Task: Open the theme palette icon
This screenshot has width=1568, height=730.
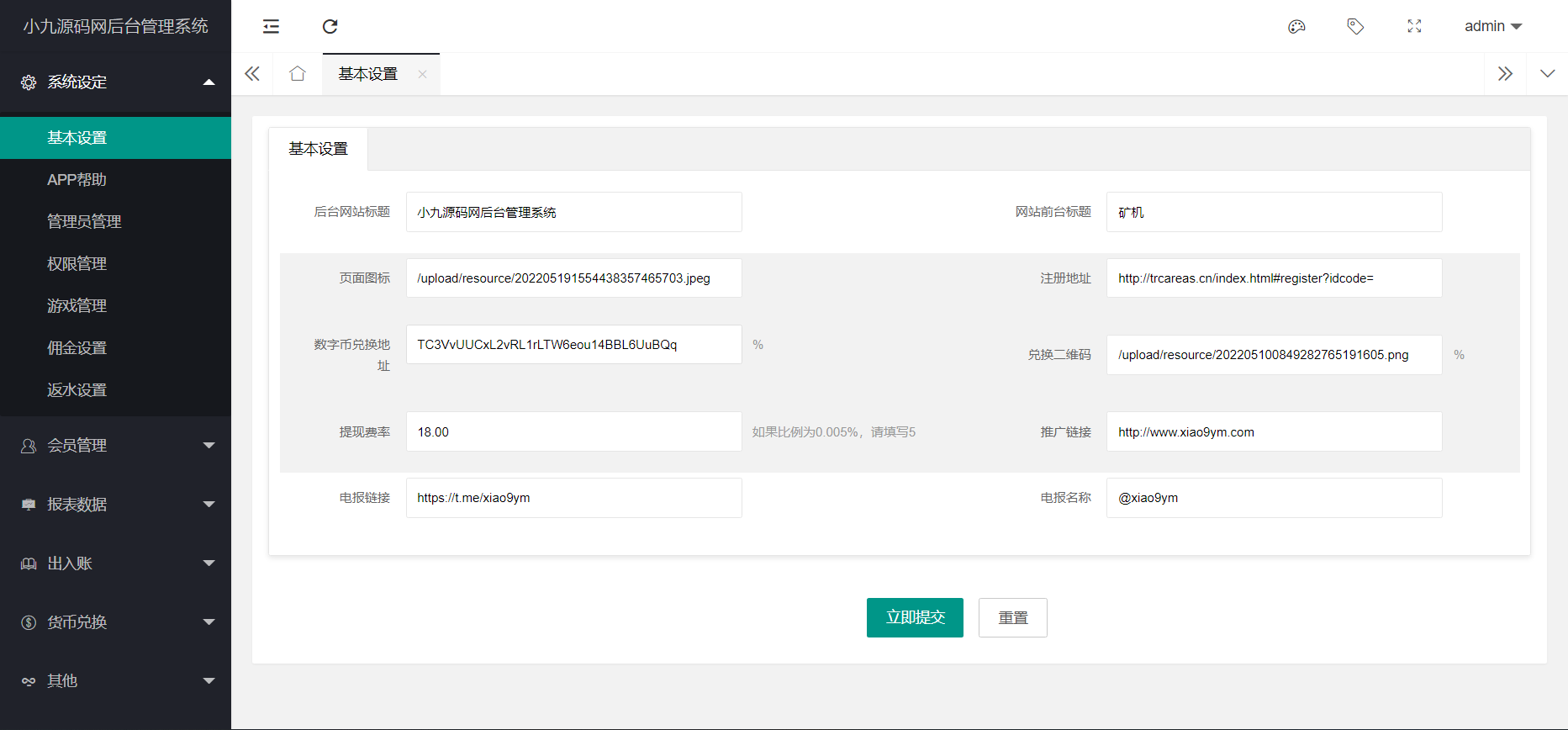Action: coord(1296,26)
